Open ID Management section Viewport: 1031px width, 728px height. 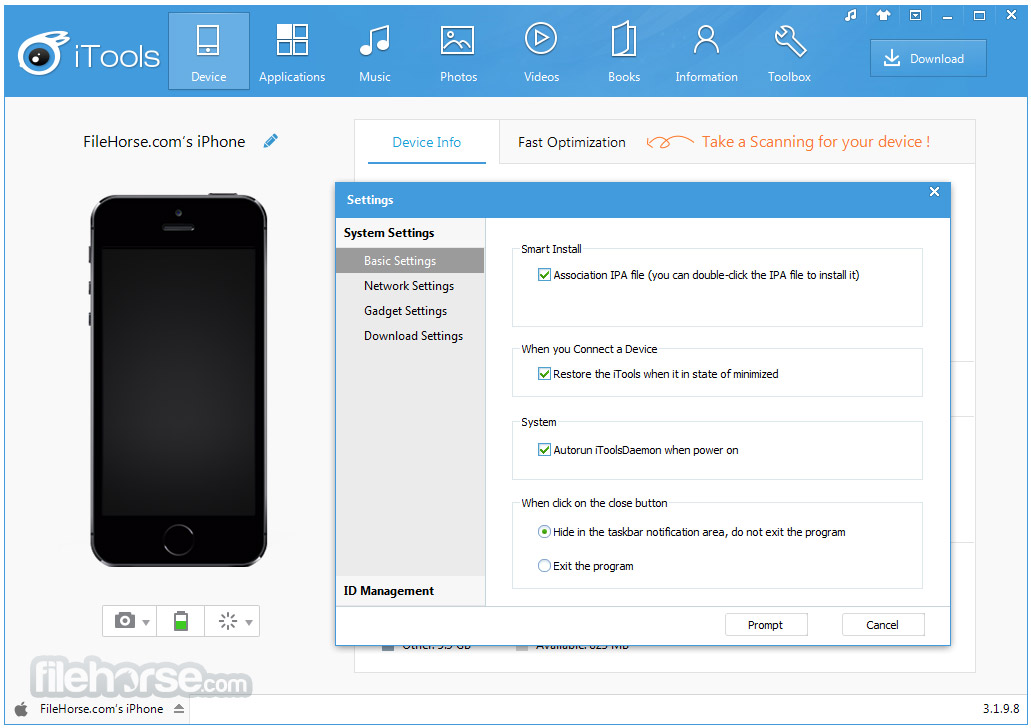pos(410,591)
